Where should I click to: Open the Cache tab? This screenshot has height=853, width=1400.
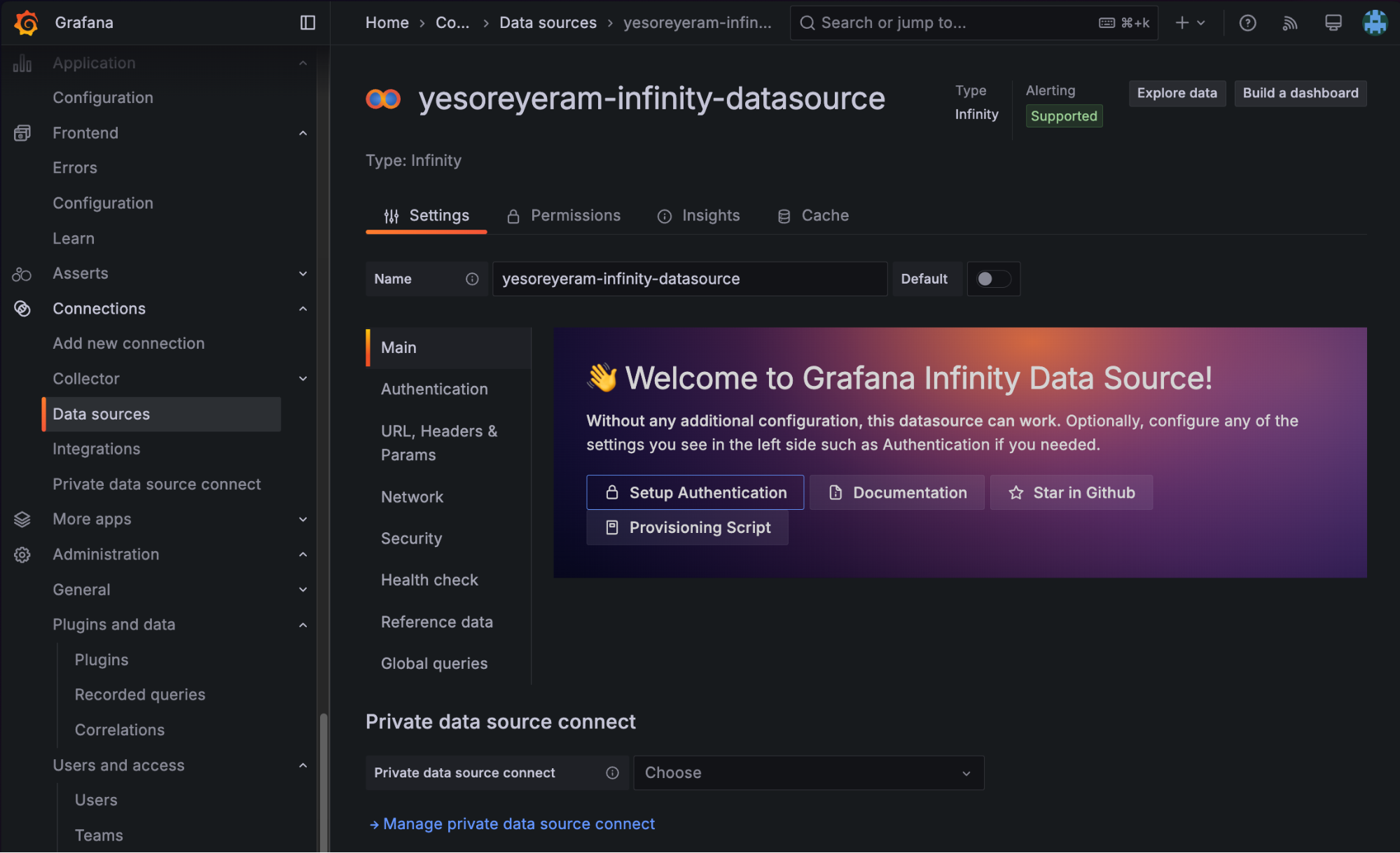(x=825, y=215)
